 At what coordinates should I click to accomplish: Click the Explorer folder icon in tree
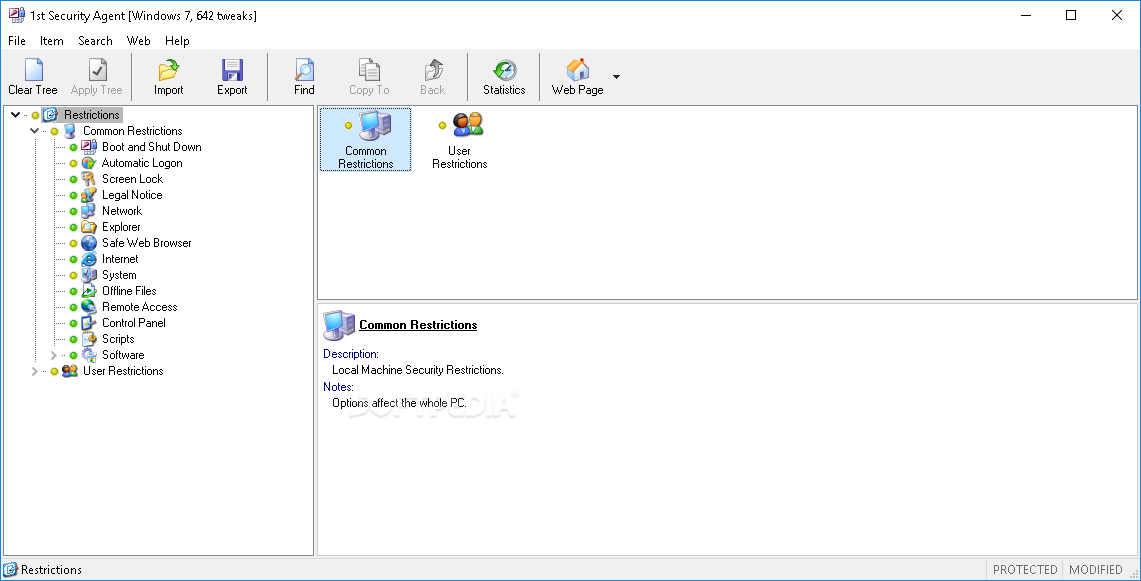pyautogui.click(x=89, y=227)
